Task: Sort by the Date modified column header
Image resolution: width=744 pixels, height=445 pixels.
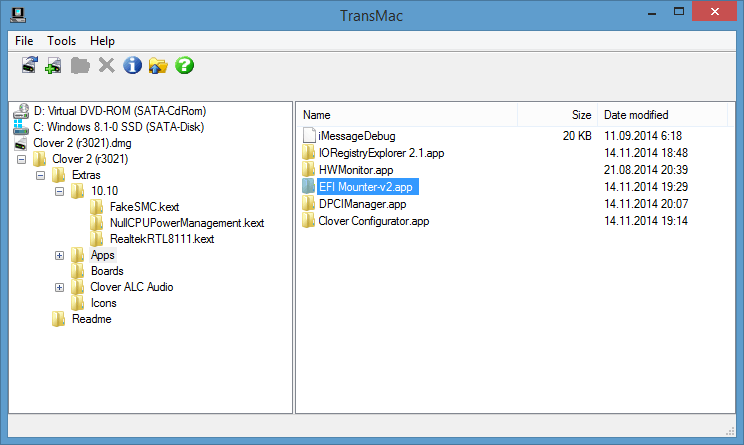Action: point(662,115)
